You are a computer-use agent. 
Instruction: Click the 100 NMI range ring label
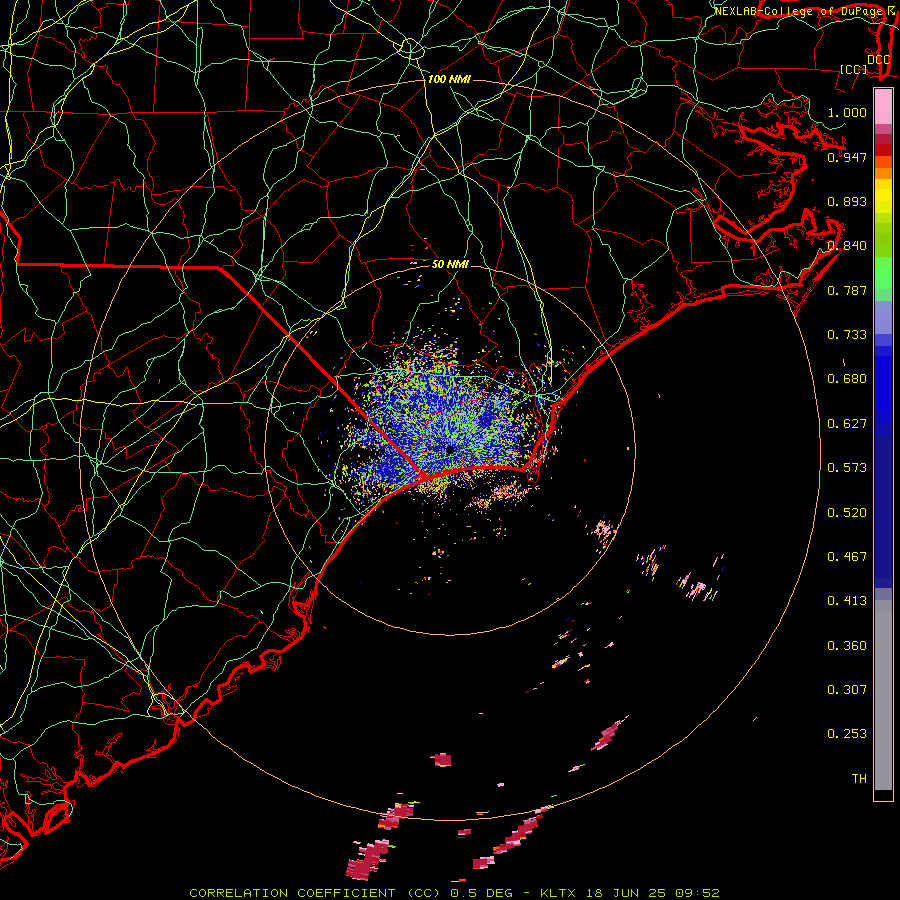tap(449, 79)
